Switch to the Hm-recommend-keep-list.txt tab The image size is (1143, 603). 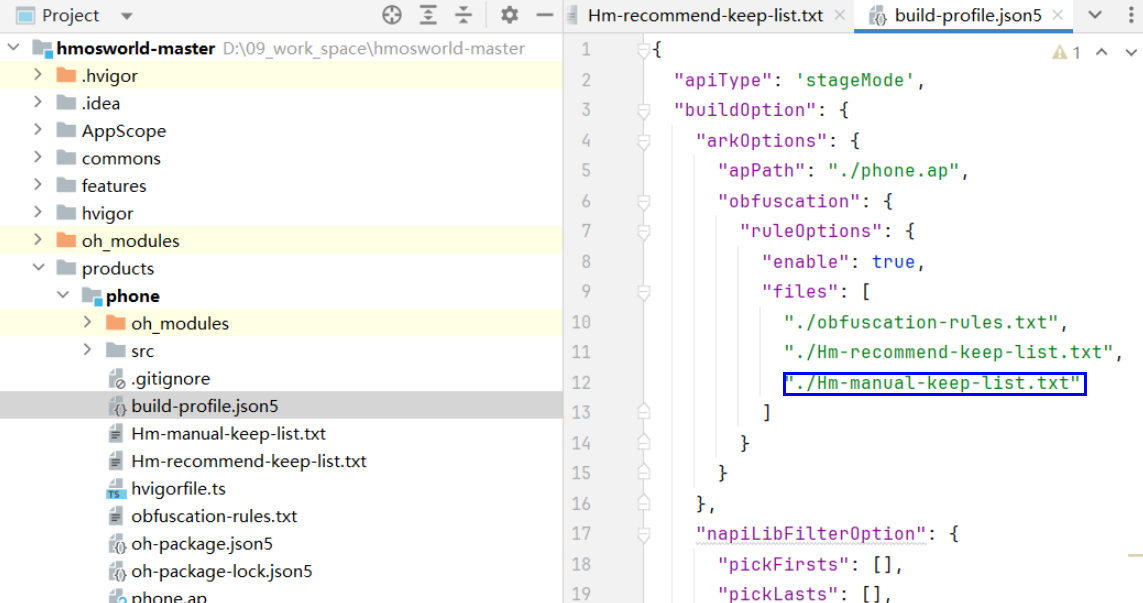[705, 15]
